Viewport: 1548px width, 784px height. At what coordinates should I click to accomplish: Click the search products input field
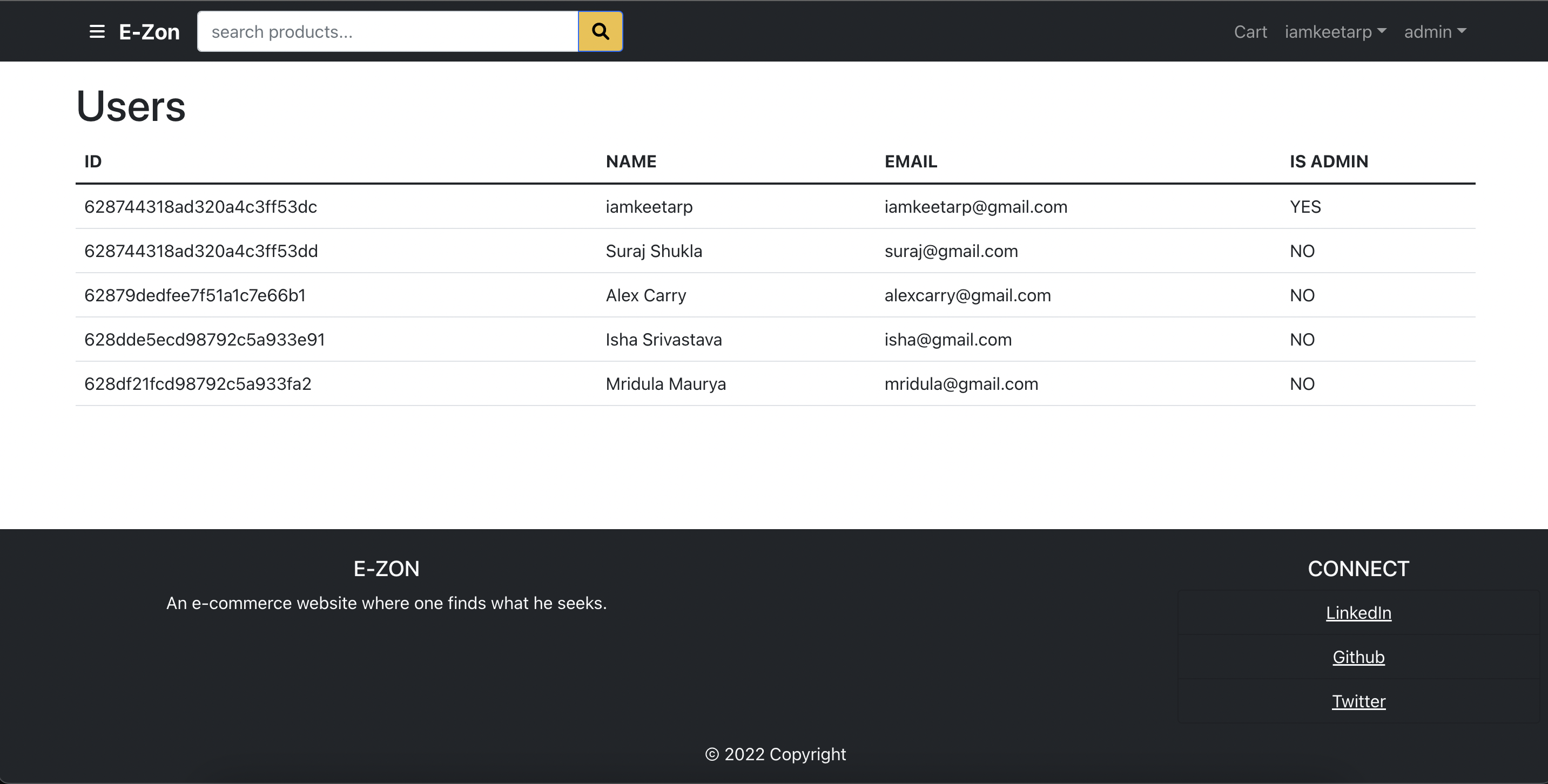(x=388, y=31)
